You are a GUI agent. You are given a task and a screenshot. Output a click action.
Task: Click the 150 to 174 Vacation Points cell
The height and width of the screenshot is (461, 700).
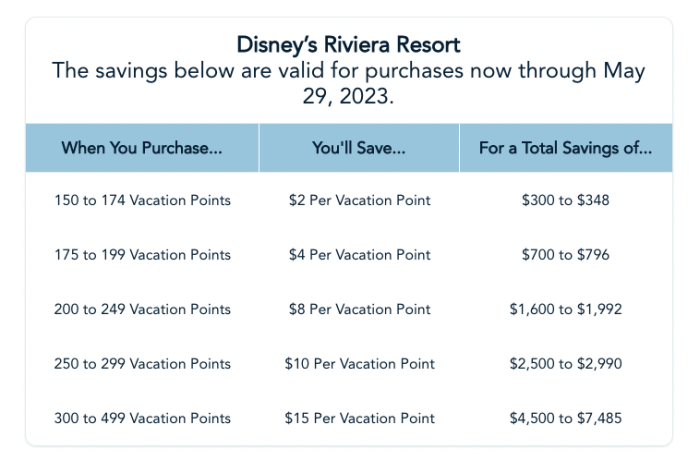point(142,200)
